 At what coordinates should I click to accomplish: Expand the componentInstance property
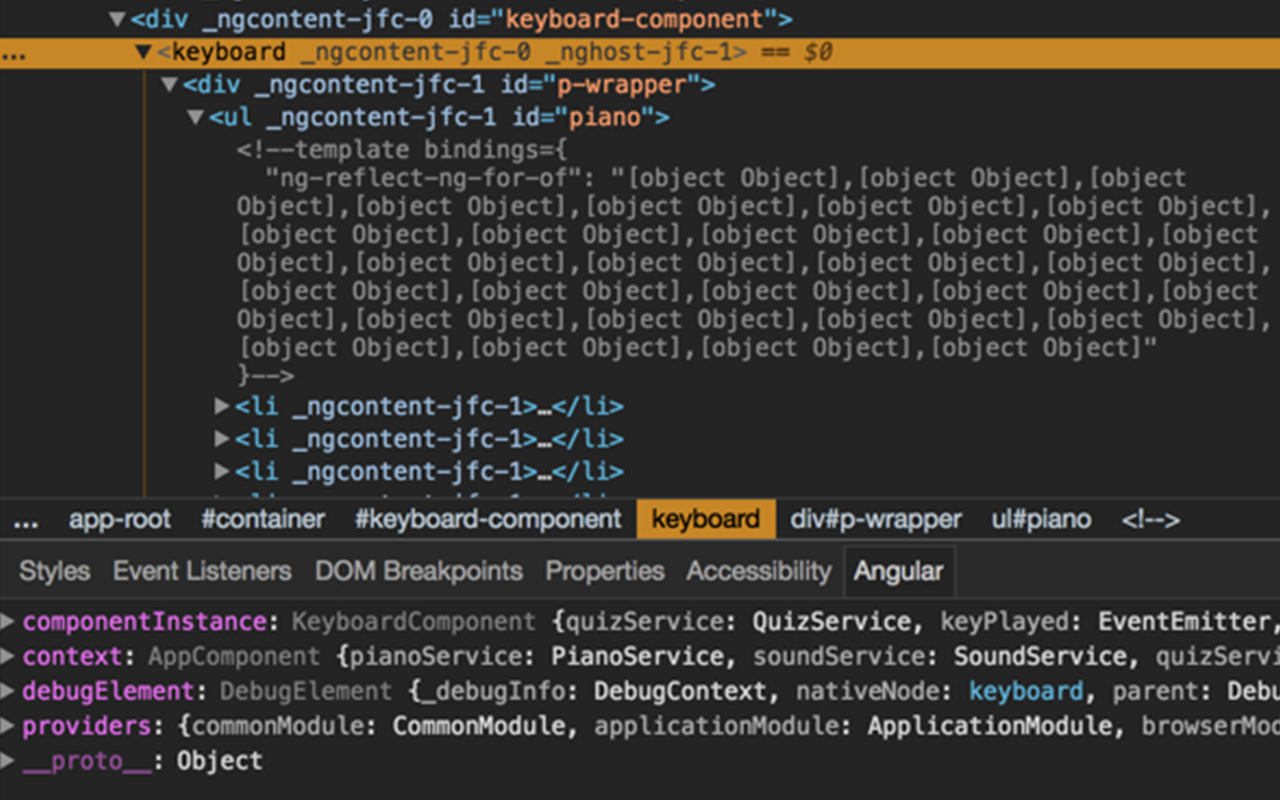point(8,622)
